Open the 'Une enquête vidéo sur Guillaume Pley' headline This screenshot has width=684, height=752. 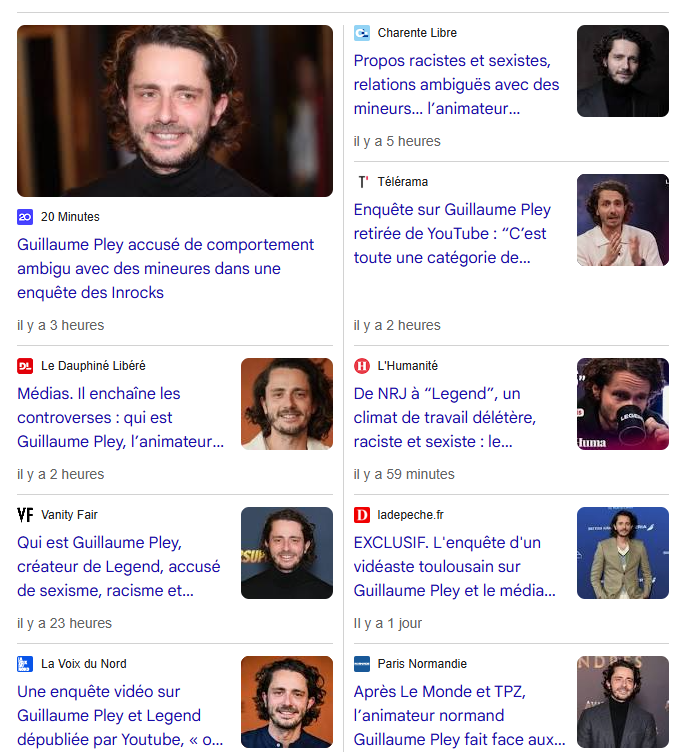point(120,716)
